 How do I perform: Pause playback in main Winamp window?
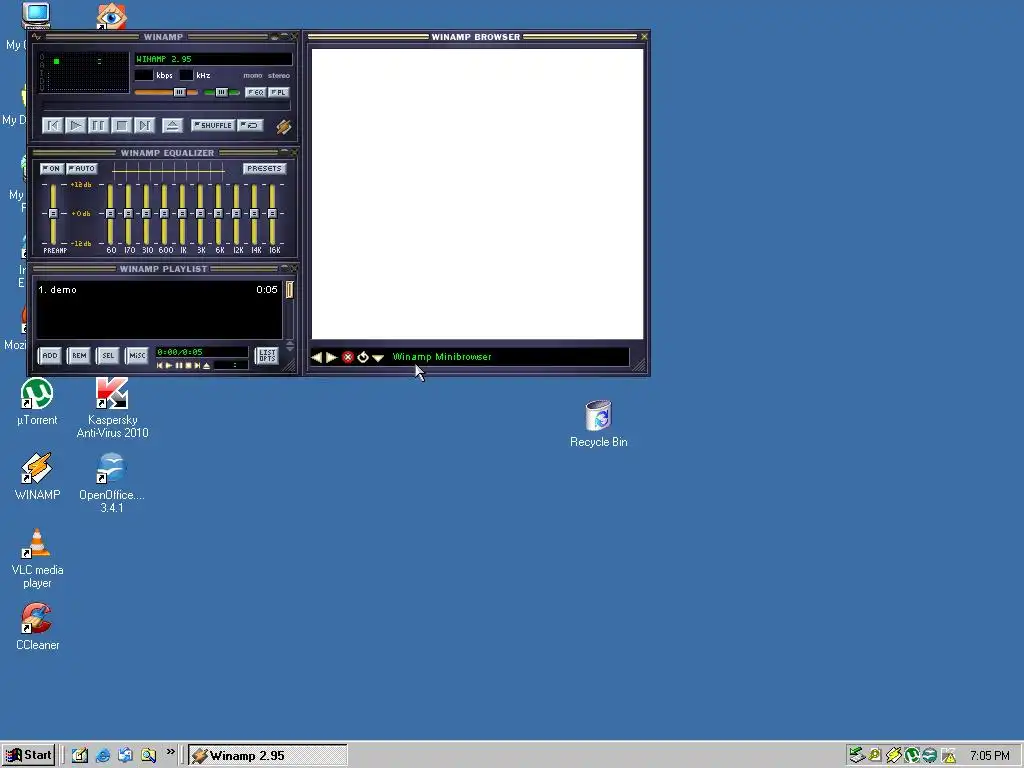[99, 125]
